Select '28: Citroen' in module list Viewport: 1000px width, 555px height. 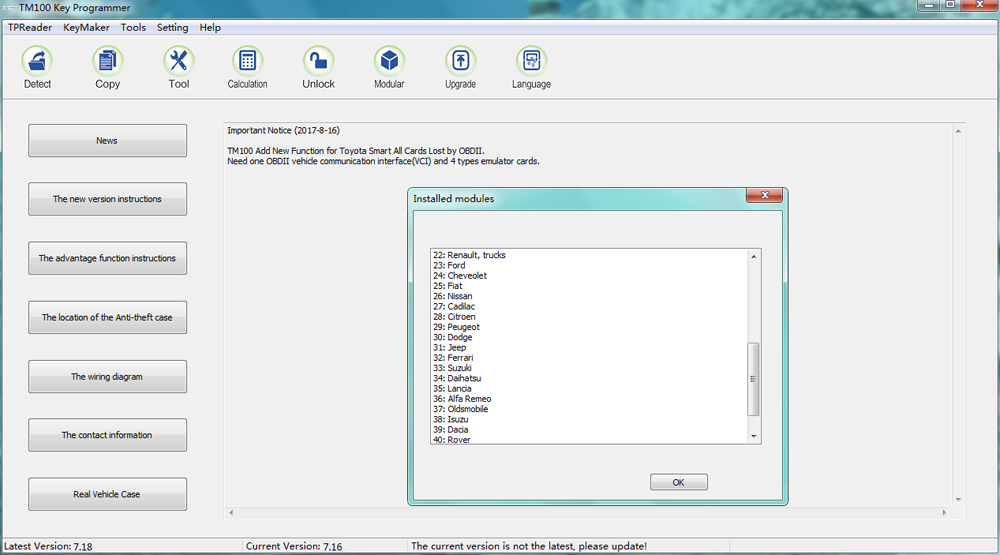click(x=454, y=316)
